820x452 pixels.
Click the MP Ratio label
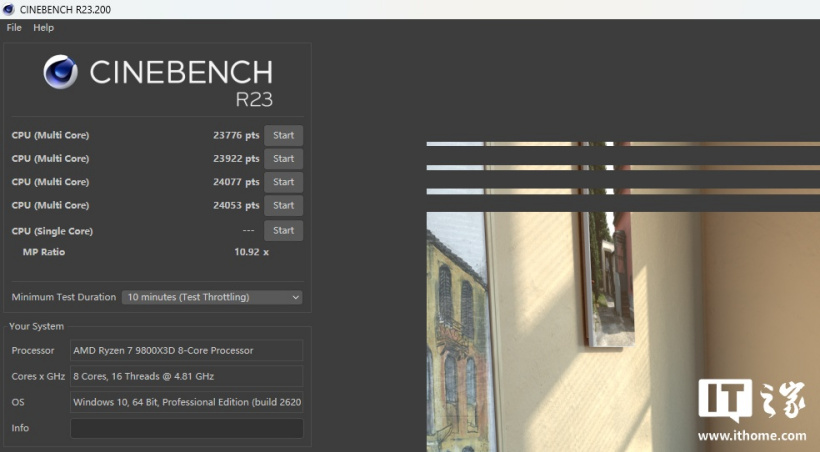tap(44, 252)
